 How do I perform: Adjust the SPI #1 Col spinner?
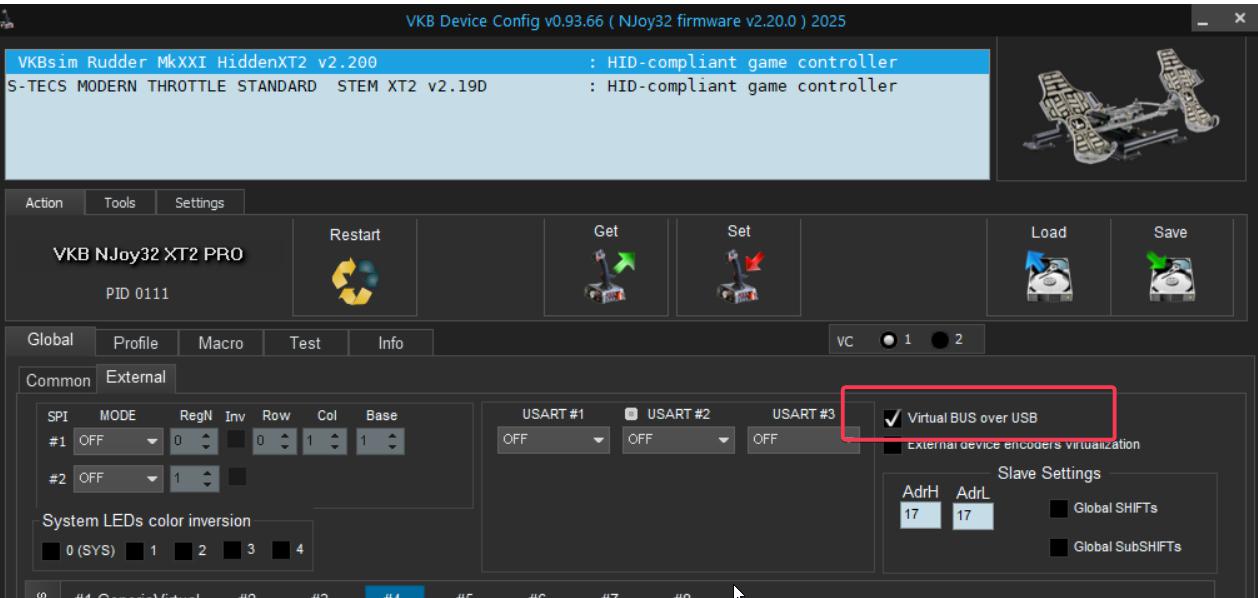pyautogui.click(x=325, y=440)
